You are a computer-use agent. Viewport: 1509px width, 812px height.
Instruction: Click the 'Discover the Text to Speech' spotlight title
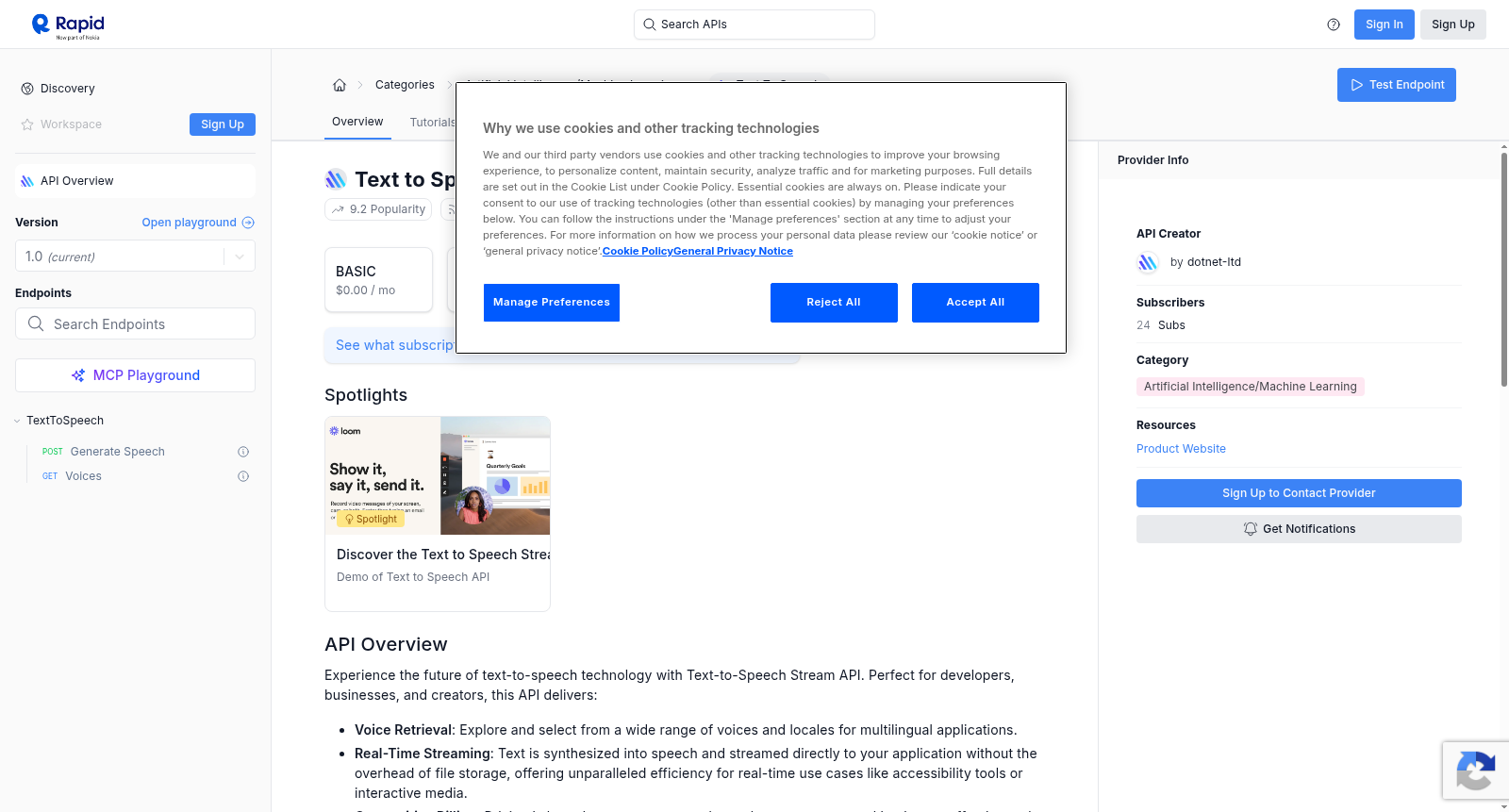[x=443, y=555]
